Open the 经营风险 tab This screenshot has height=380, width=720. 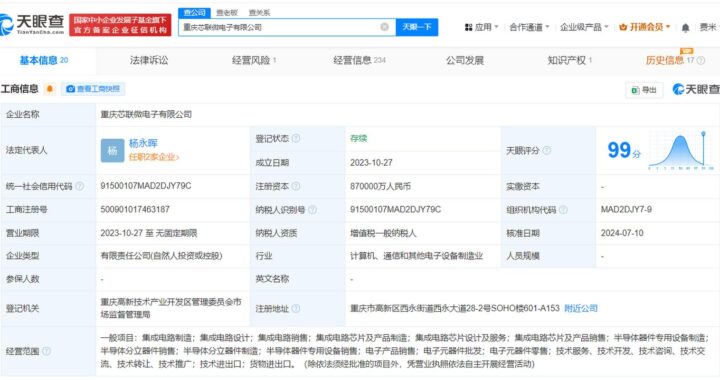(x=254, y=61)
